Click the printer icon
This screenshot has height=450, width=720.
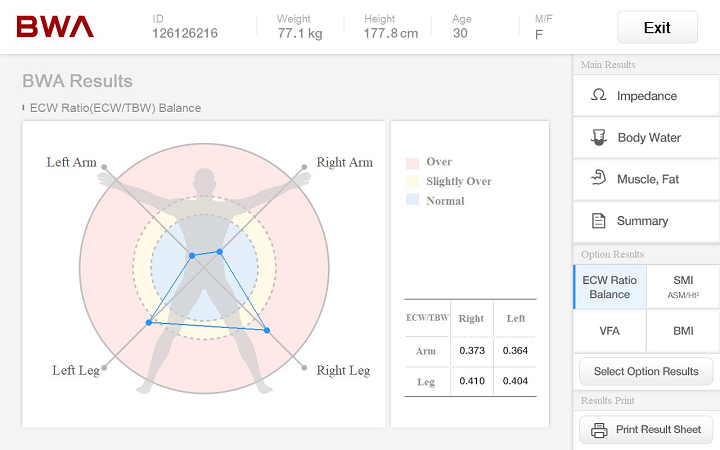[599, 430]
